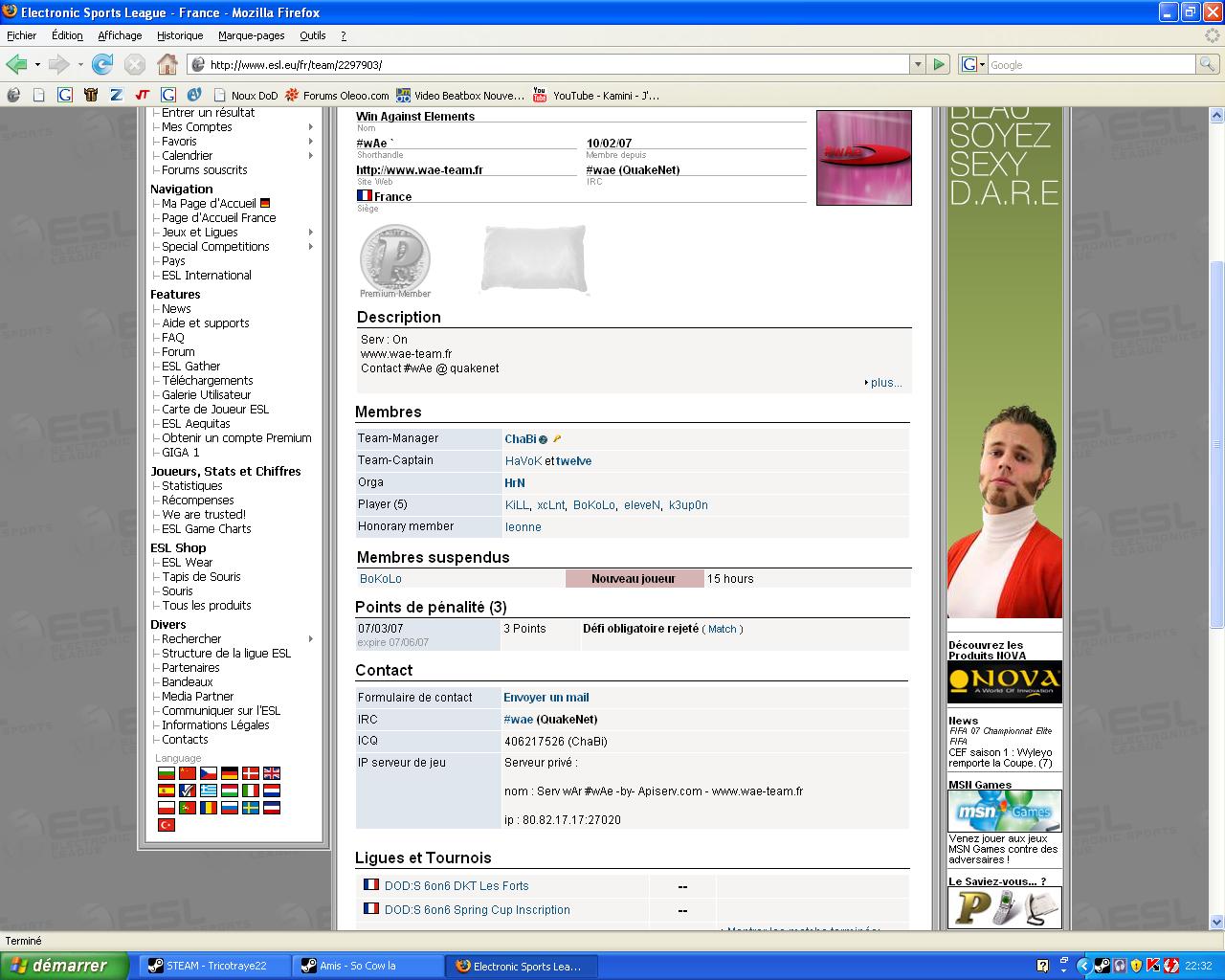The image size is (1225, 980).
Task: Select the Italian flag language icon
Action: [251, 791]
